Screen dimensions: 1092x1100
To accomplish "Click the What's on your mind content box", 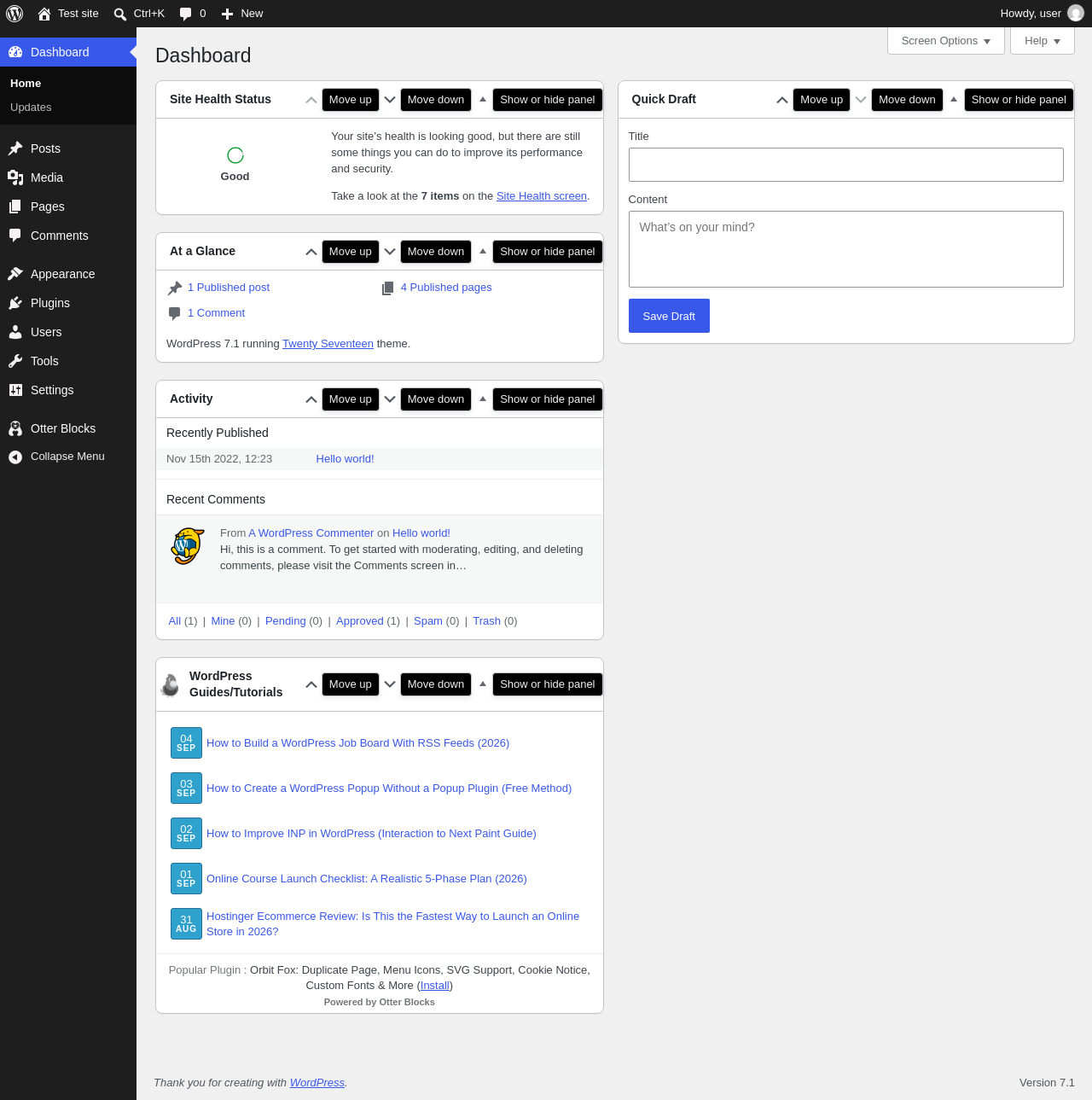I will pos(846,249).
